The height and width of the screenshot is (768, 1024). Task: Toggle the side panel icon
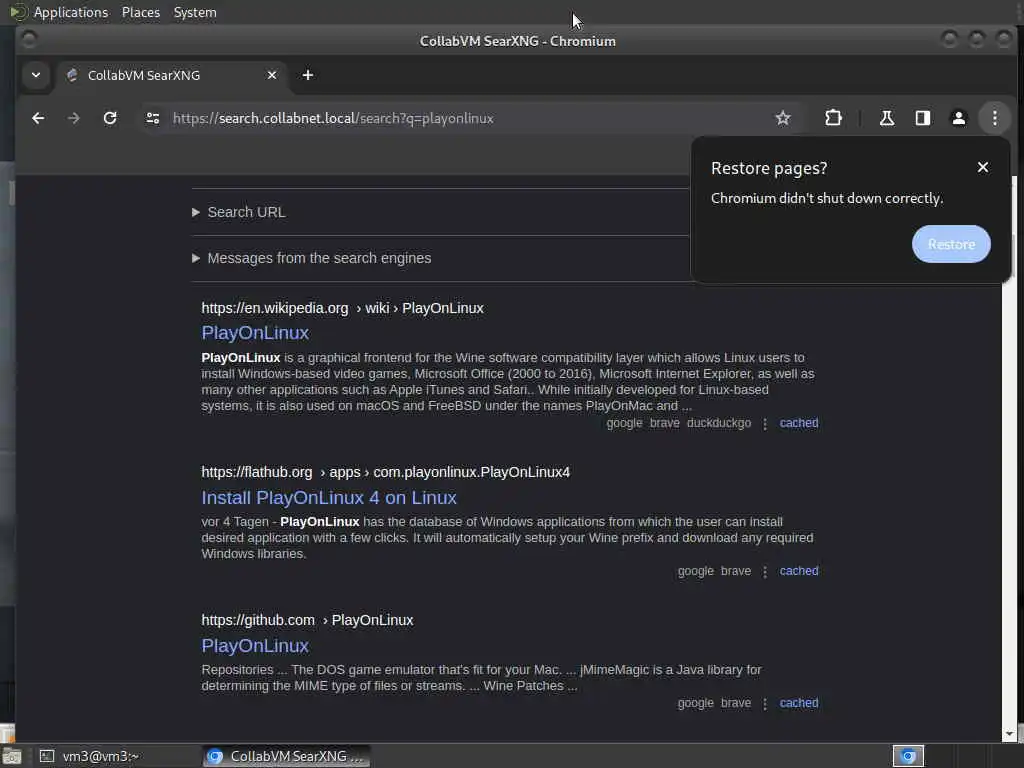point(922,118)
